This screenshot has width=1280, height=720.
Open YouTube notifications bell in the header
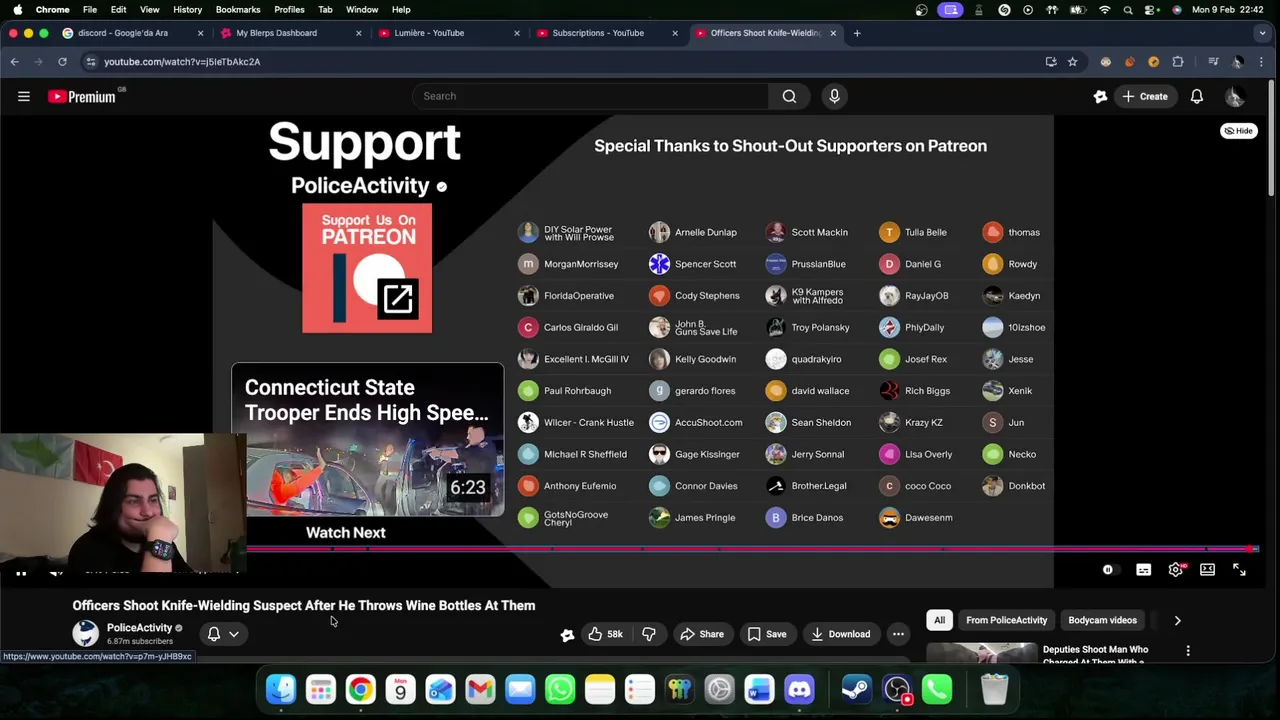click(x=1196, y=97)
